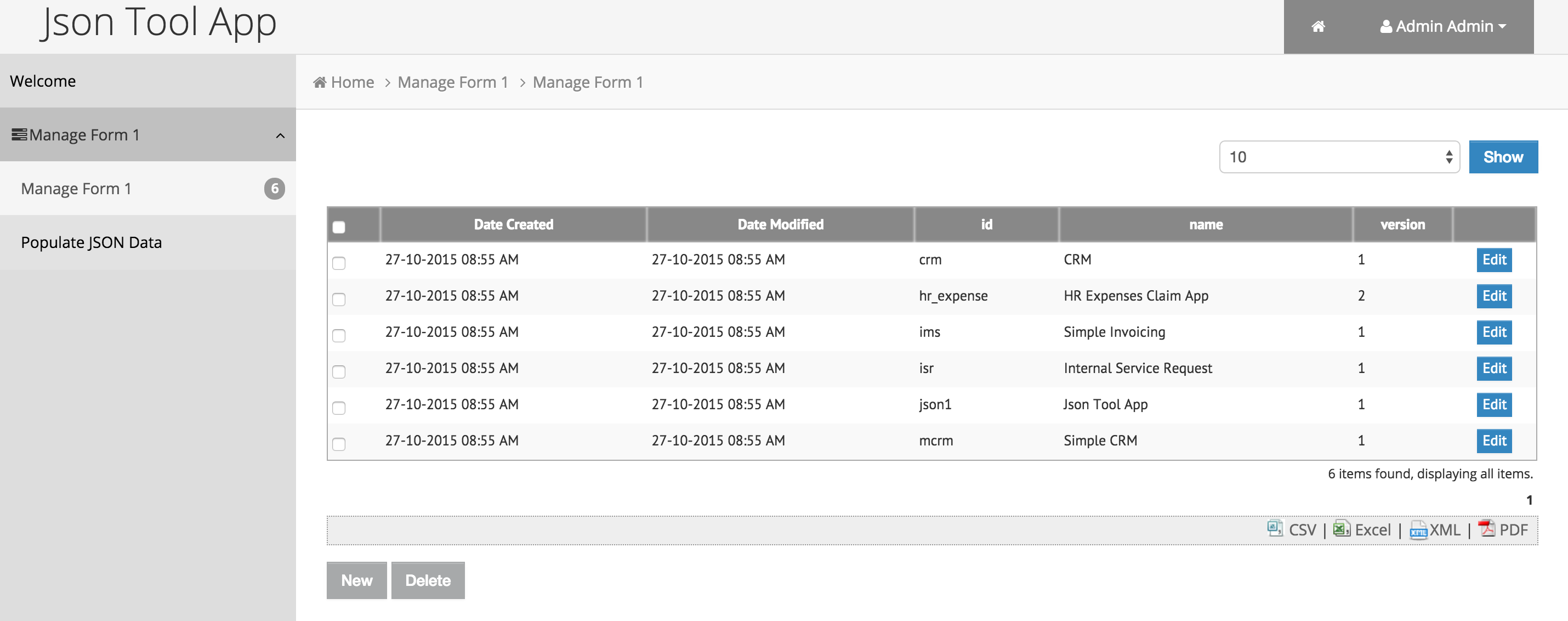Screen dimensions: 1568x621
Task: Sort by the Date Created column header
Action: point(513,225)
